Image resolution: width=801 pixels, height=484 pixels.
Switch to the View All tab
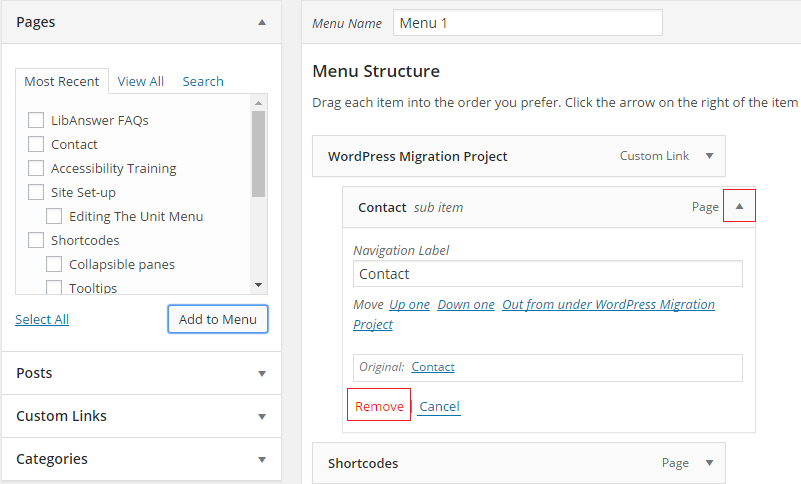point(140,82)
